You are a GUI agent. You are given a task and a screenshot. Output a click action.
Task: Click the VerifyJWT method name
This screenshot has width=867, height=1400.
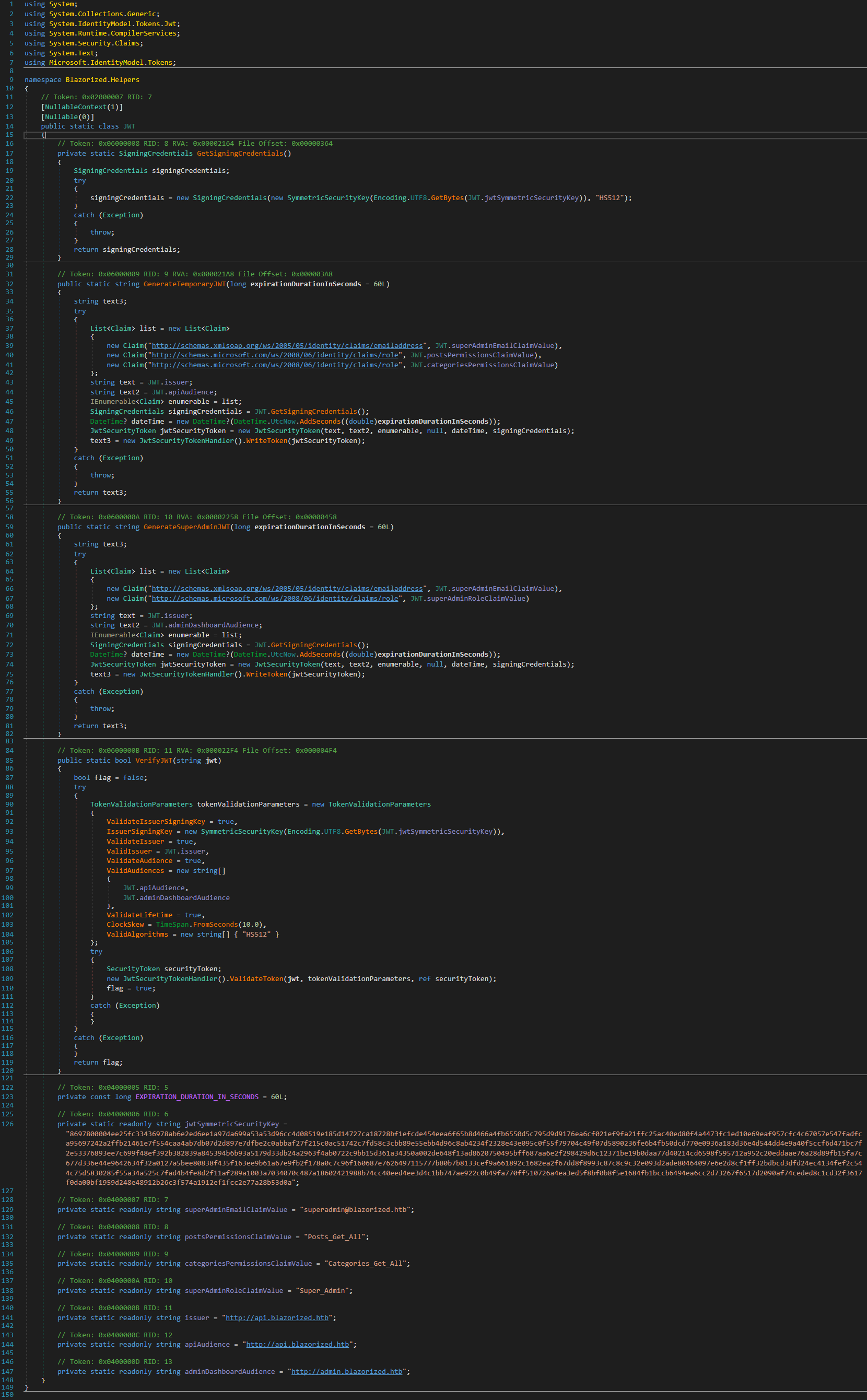point(154,760)
